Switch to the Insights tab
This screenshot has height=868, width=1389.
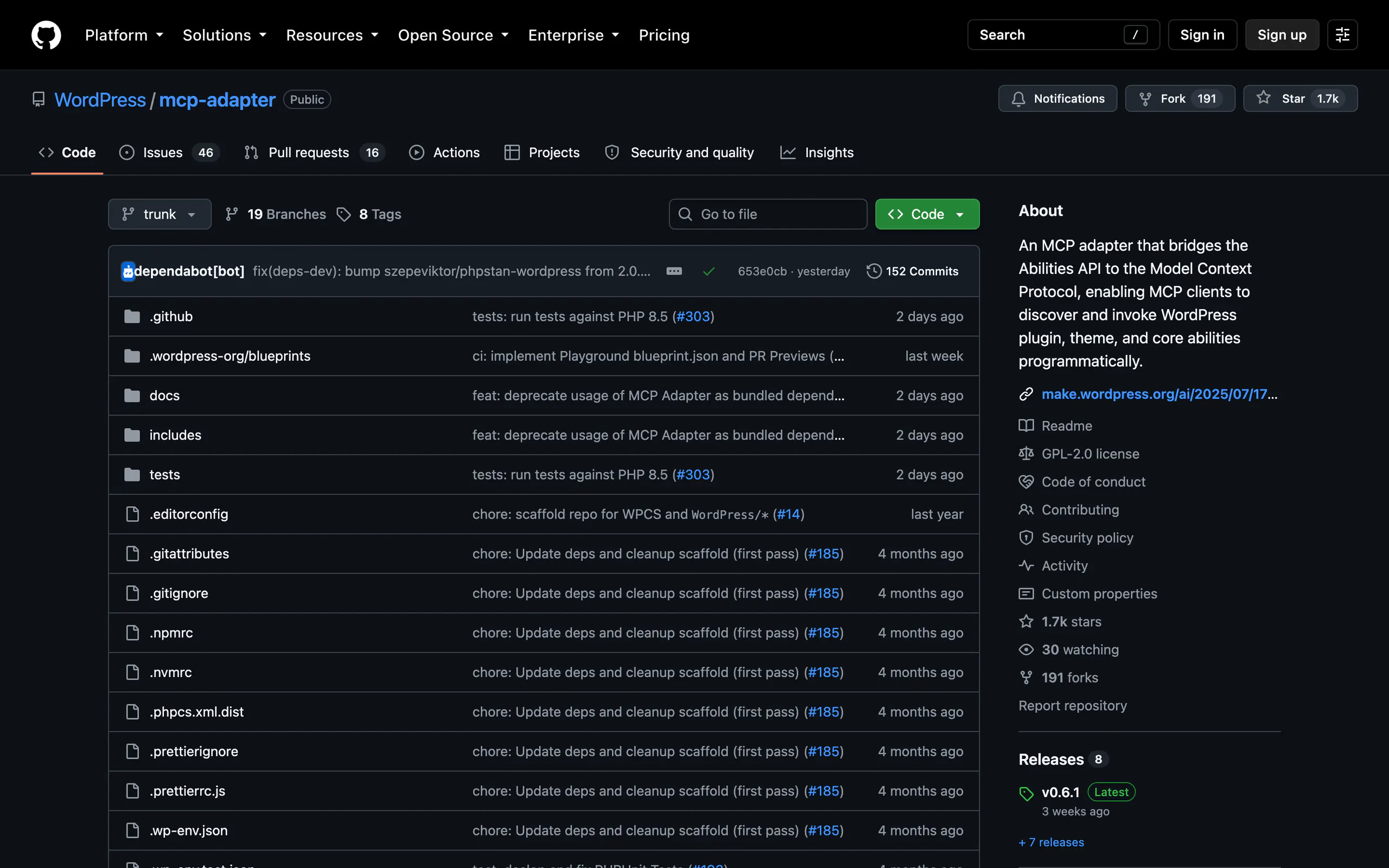(x=817, y=152)
